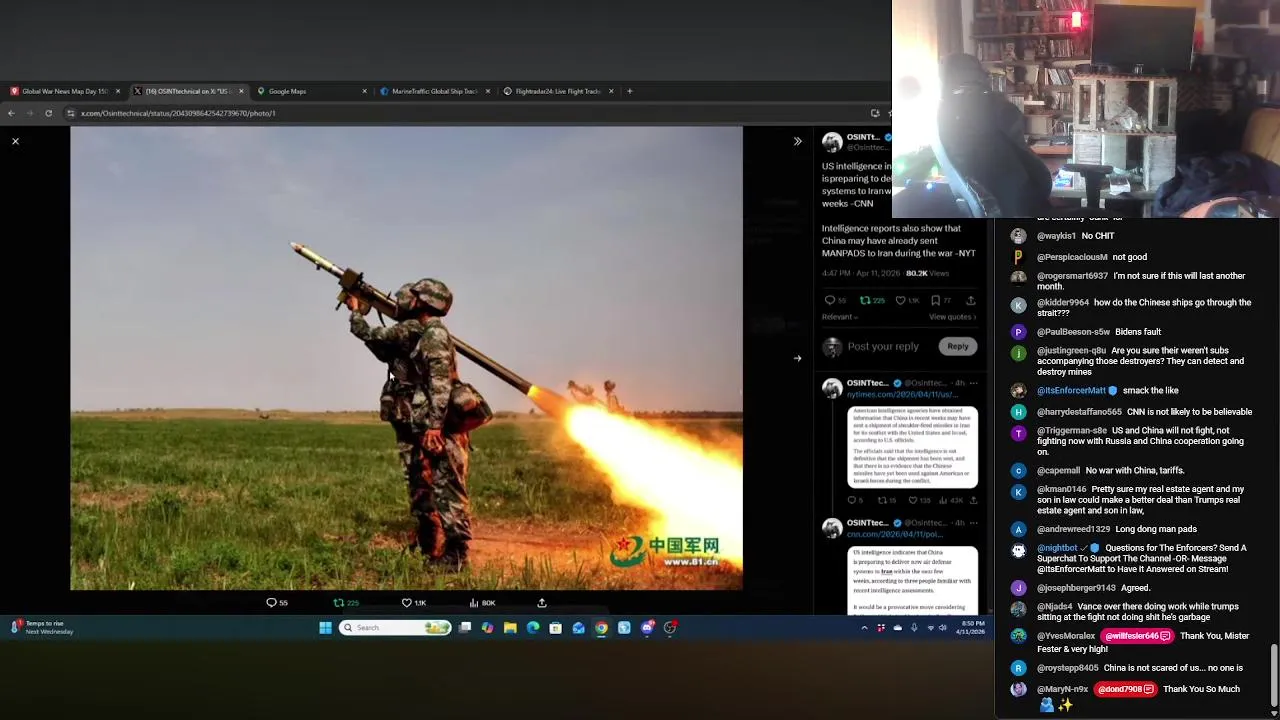Switch to the Flightradar24 Live Flight Tracker tab
Viewport: 1280px width, 720px height.
(557, 91)
